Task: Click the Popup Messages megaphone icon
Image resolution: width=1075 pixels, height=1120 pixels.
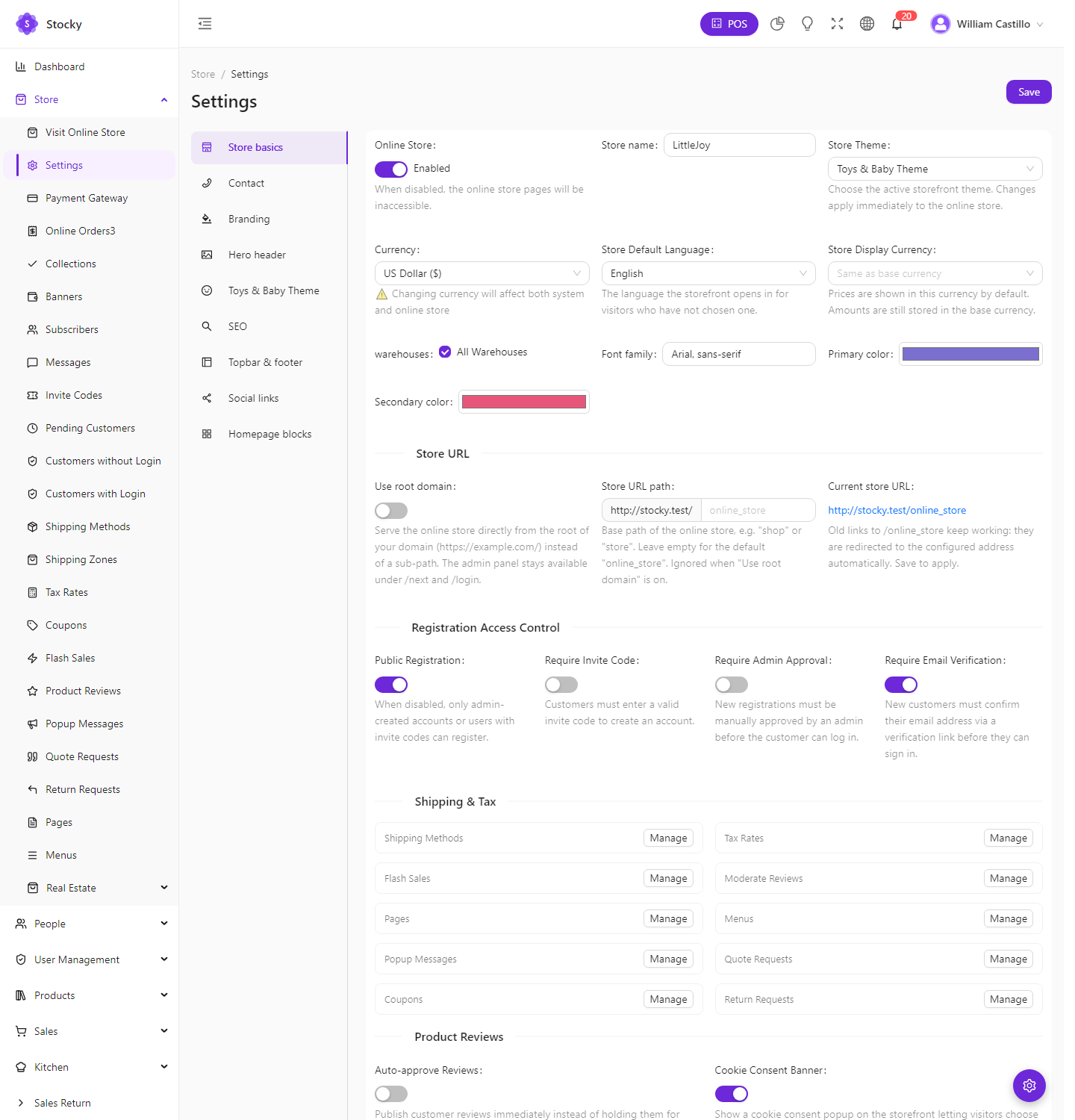Action: [32, 724]
